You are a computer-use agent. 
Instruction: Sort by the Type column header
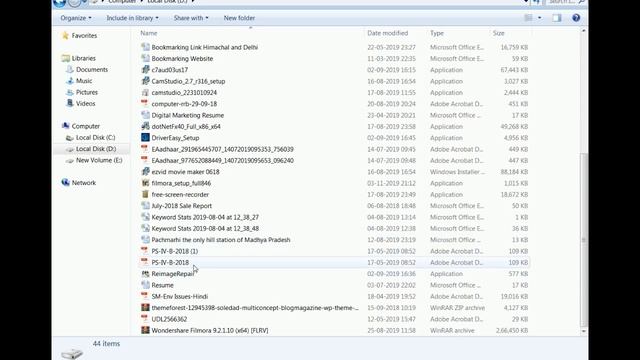point(436,33)
